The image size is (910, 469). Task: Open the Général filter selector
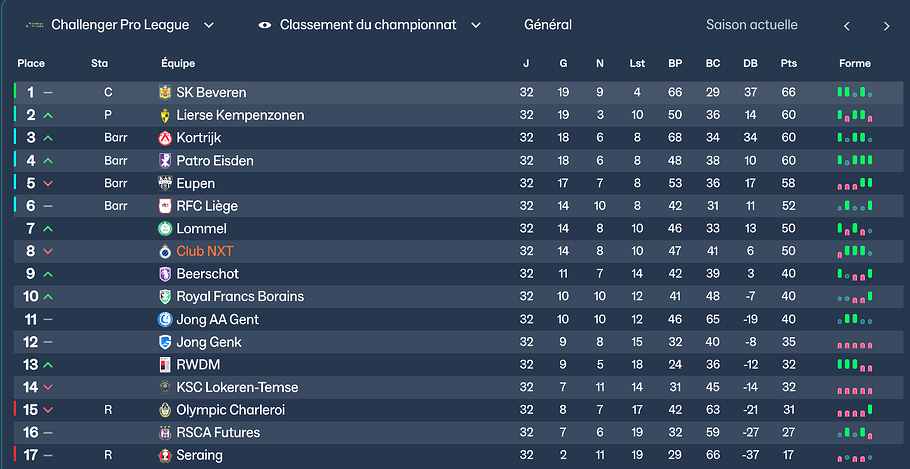point(548,25)
